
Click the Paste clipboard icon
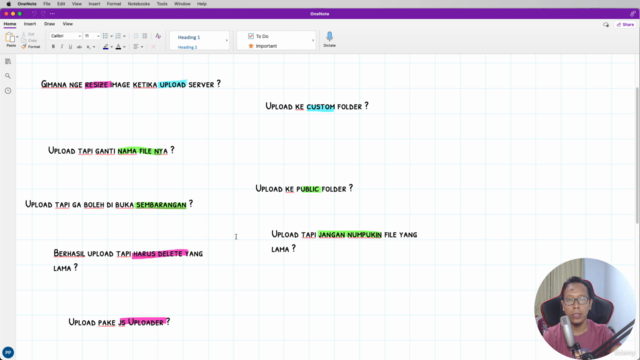10,38
